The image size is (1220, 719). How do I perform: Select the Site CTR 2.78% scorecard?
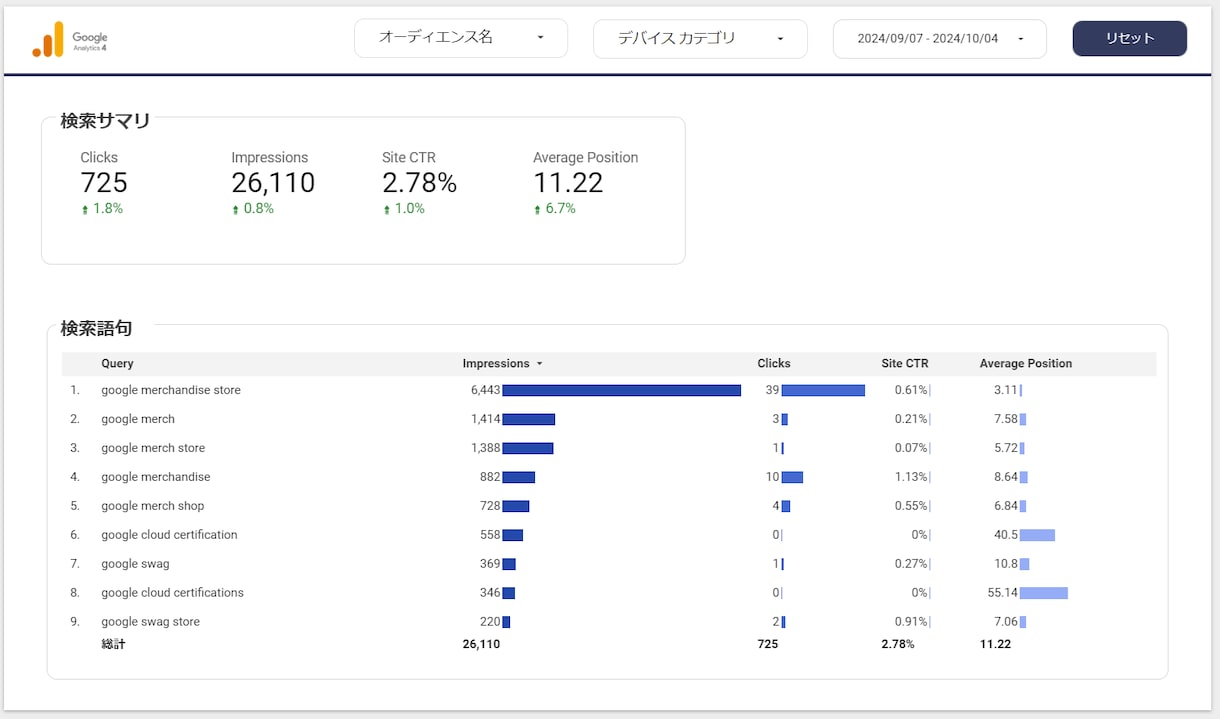pyautogui.click(x=420, y=182)
